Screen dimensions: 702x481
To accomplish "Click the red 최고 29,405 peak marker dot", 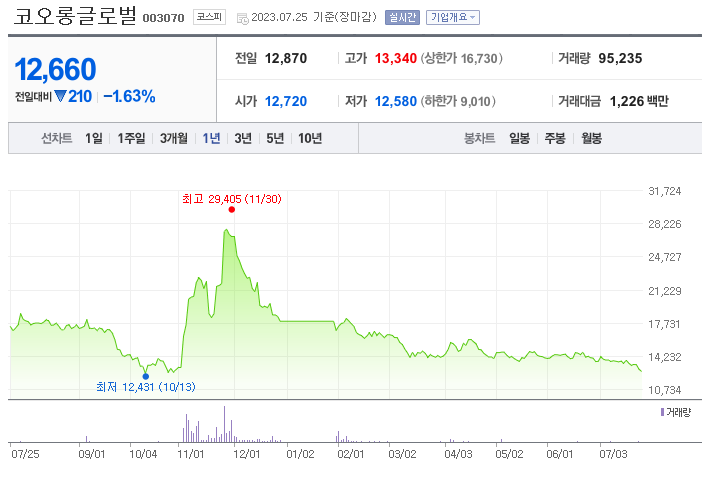I will (231, 210).
